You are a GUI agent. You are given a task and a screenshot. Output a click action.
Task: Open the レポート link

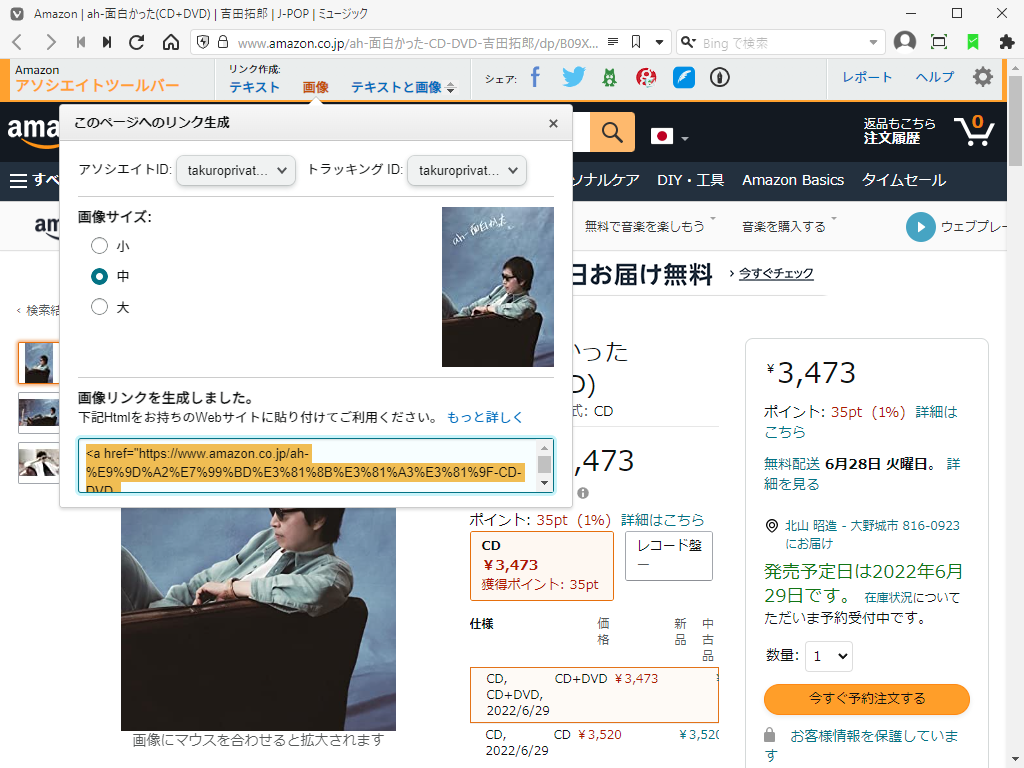click(x=867, y=77)
